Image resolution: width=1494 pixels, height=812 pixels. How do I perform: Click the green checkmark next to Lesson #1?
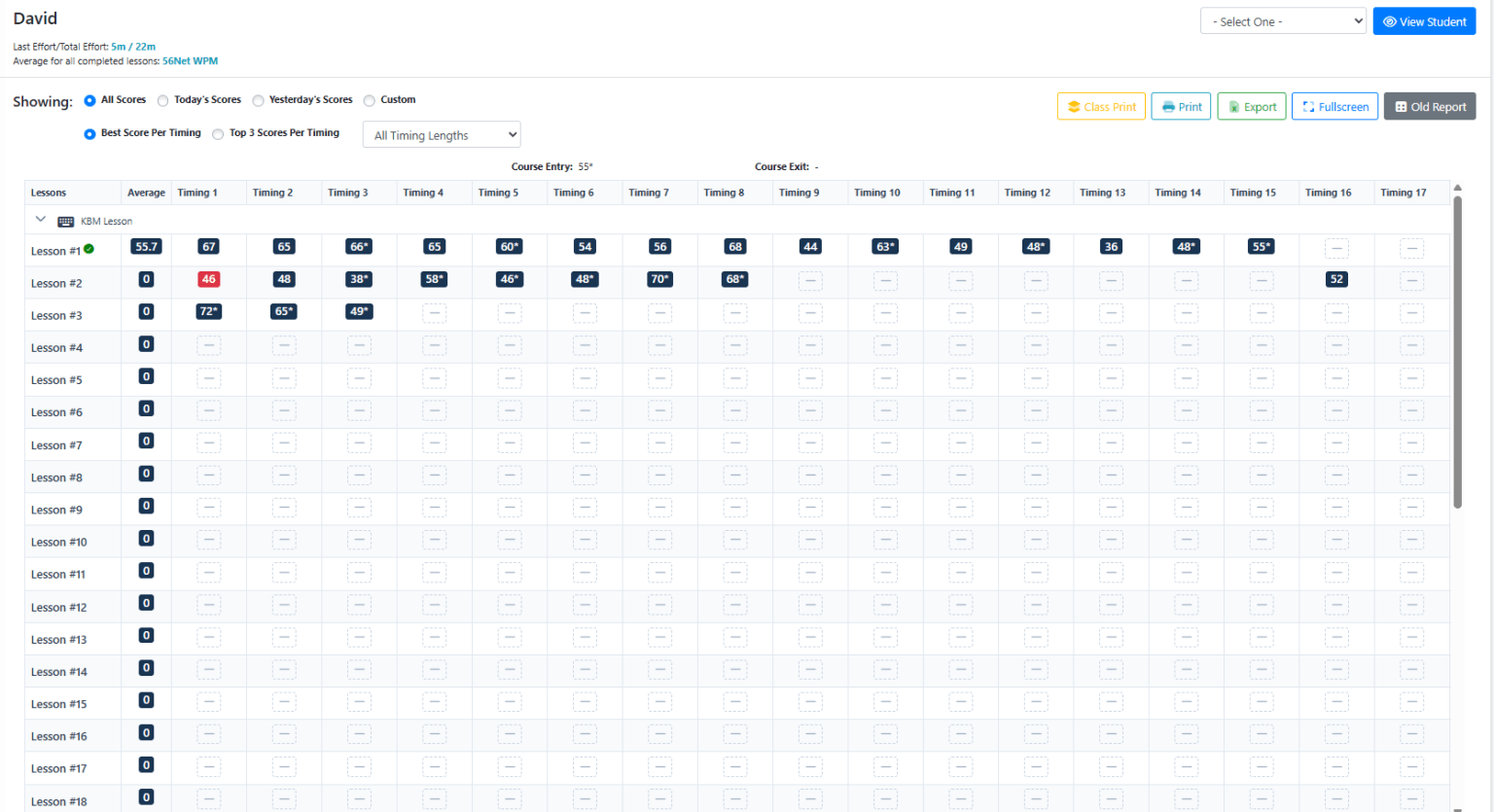[89, 250]
